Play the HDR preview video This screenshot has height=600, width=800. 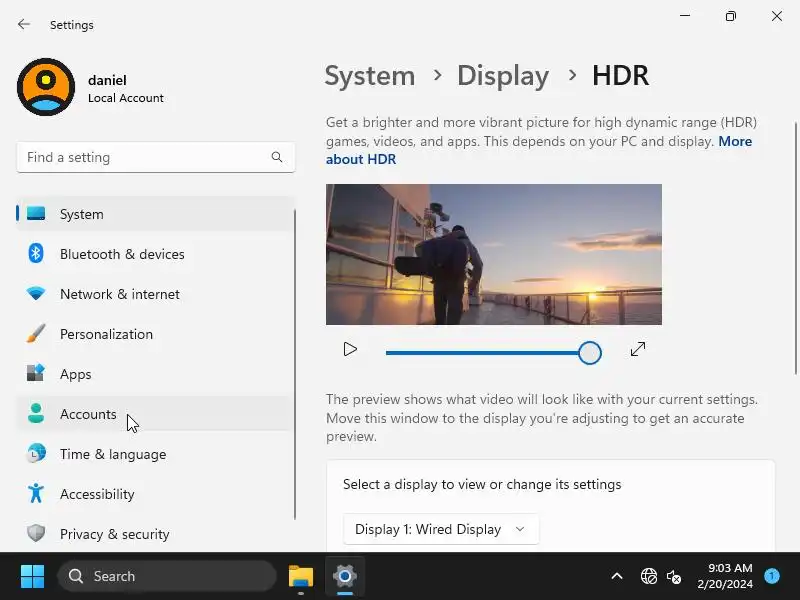pyautogui.click(x=350, y=349)
